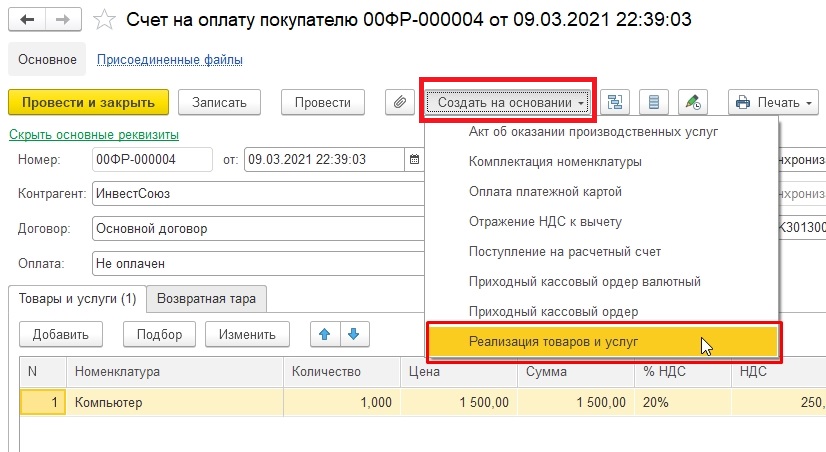Choose Акт об оказании производственных услуг
The width and height of the screenshot is (826, 452).
[601, 132]
